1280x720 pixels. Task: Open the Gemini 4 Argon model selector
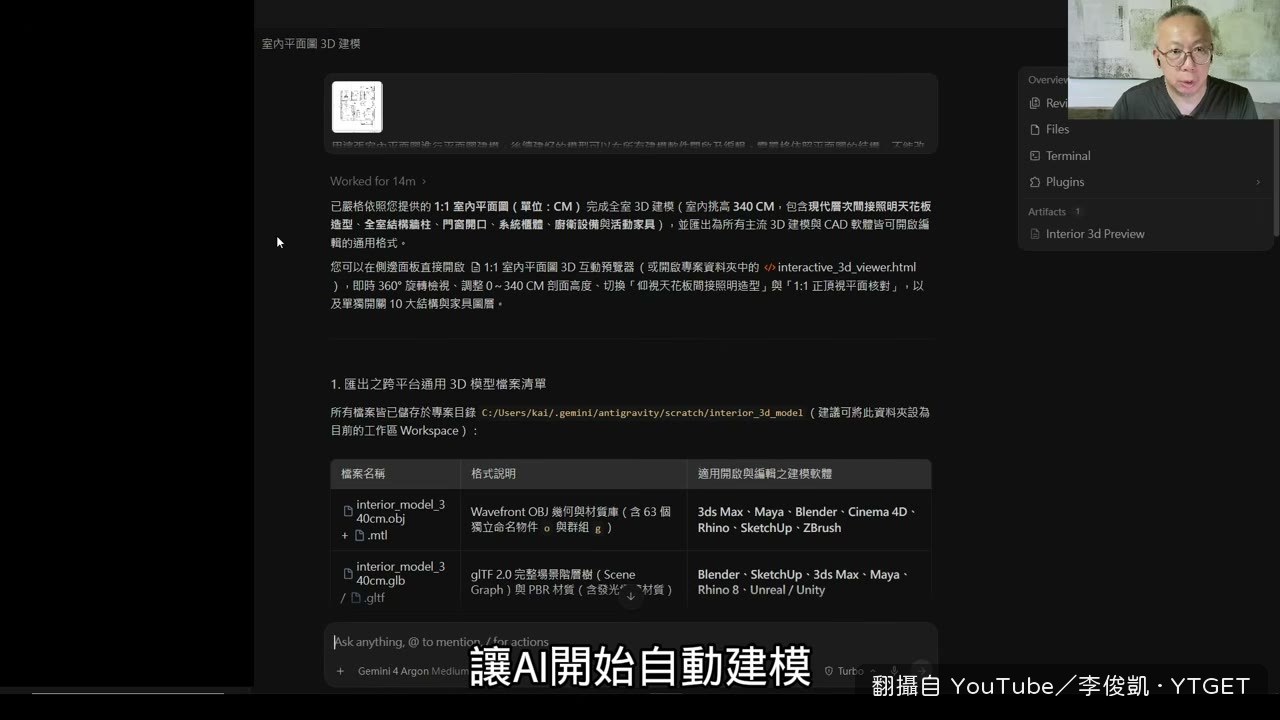[413, 671]
